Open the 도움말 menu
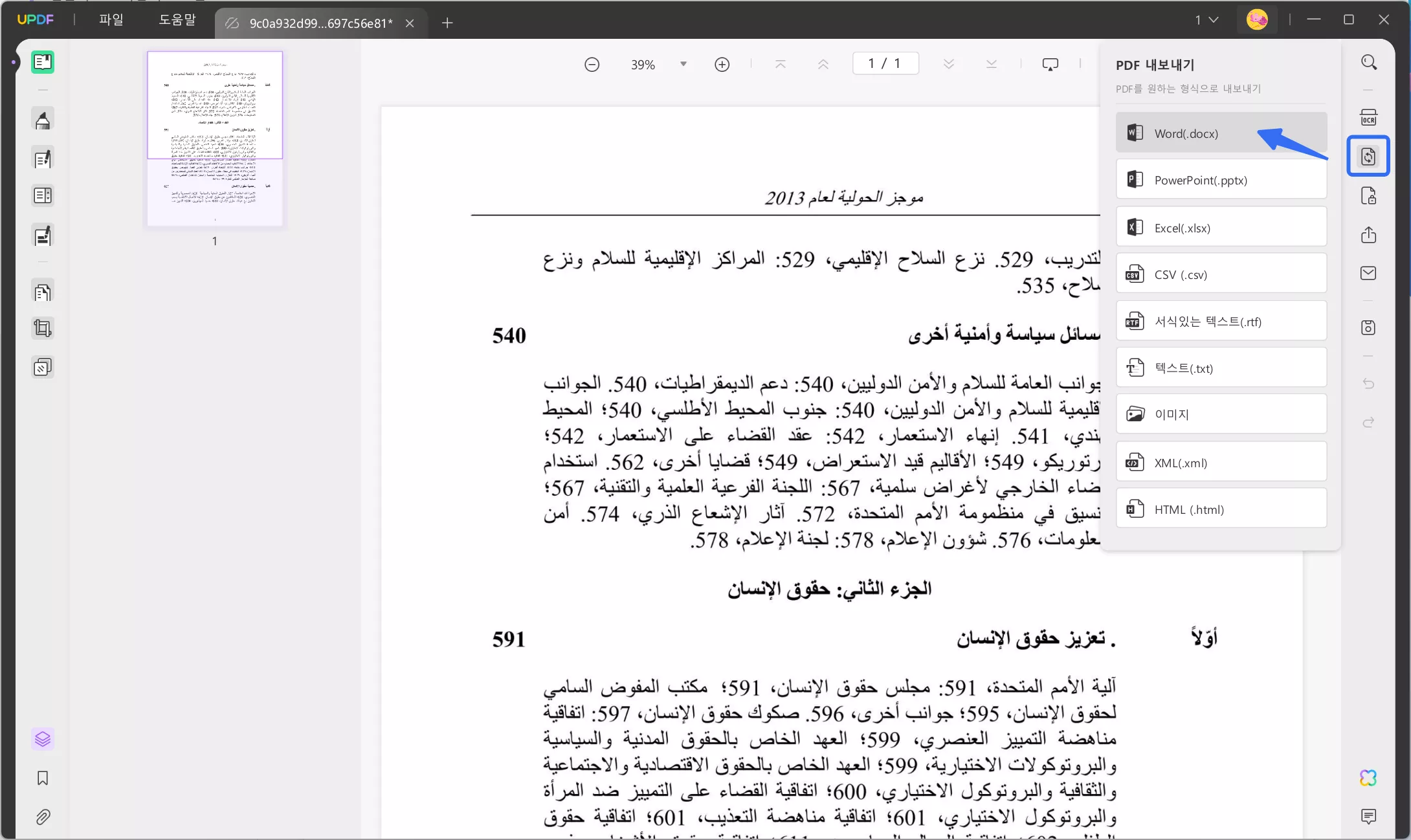 coord(177,19)
